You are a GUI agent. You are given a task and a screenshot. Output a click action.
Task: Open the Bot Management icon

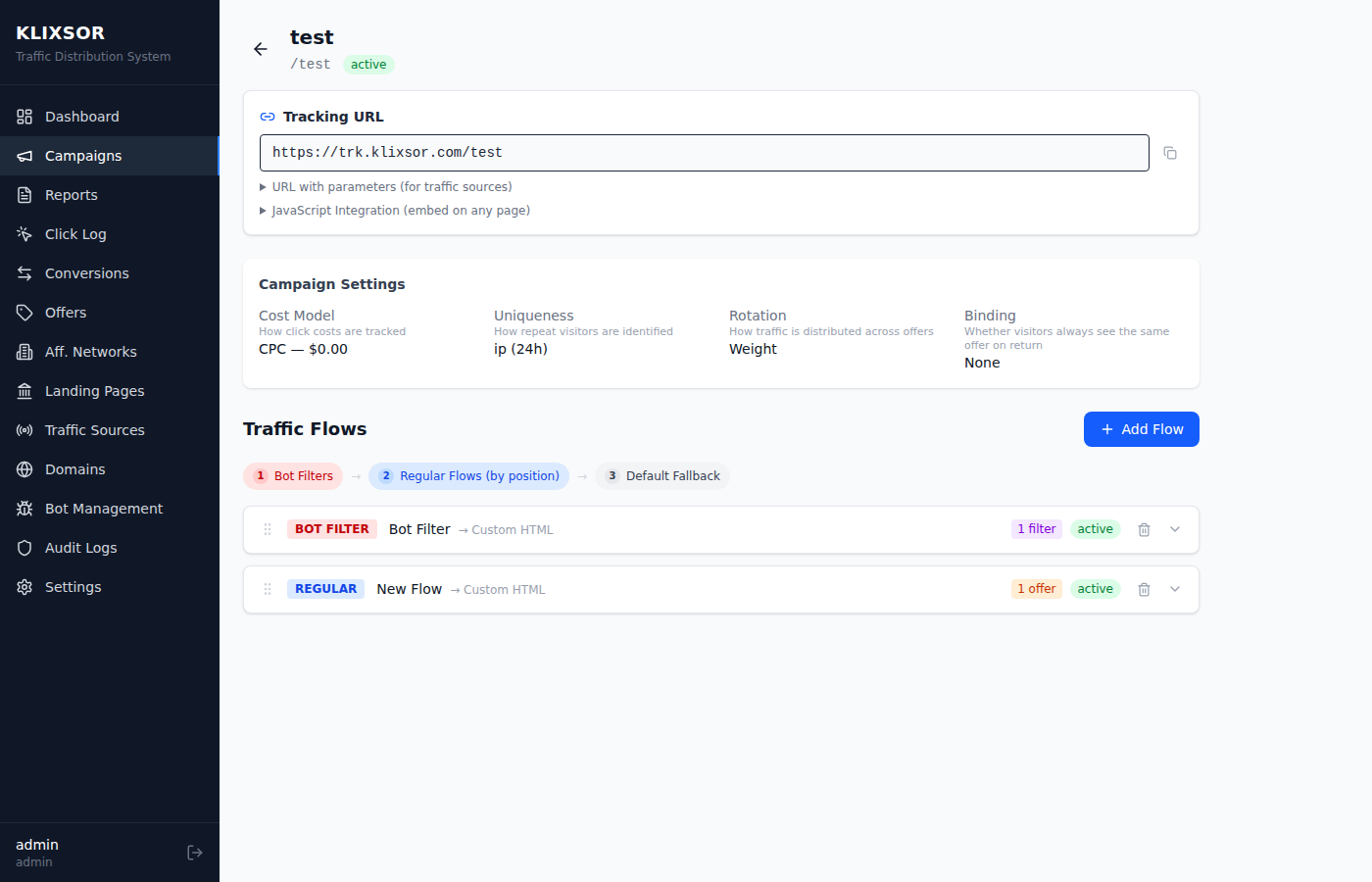[x=24, y=508]
